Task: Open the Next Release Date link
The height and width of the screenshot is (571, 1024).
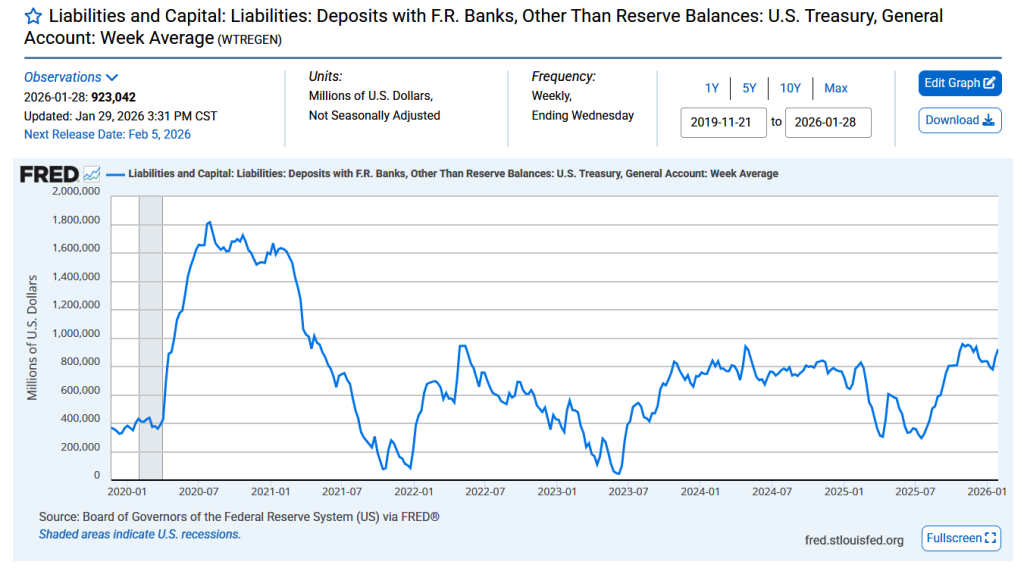Action: tap(107, 134)
